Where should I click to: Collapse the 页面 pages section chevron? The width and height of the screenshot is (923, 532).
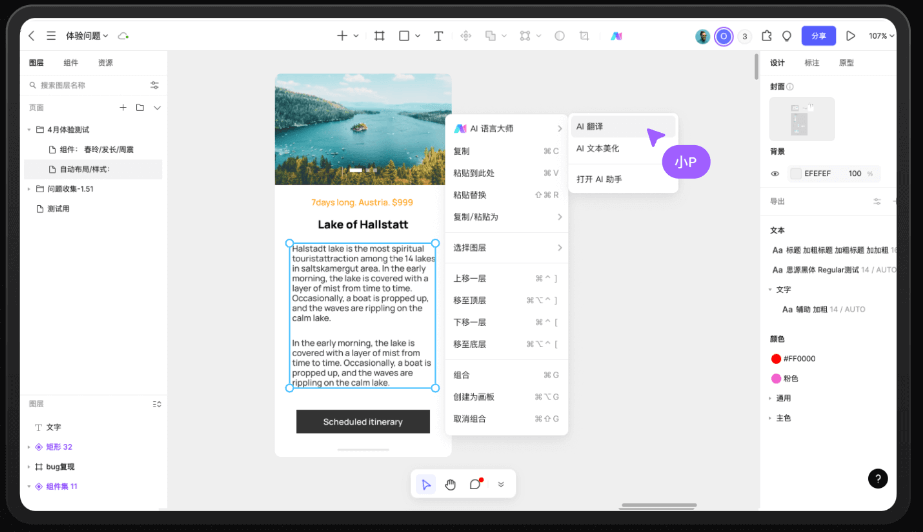pos(157,108)
